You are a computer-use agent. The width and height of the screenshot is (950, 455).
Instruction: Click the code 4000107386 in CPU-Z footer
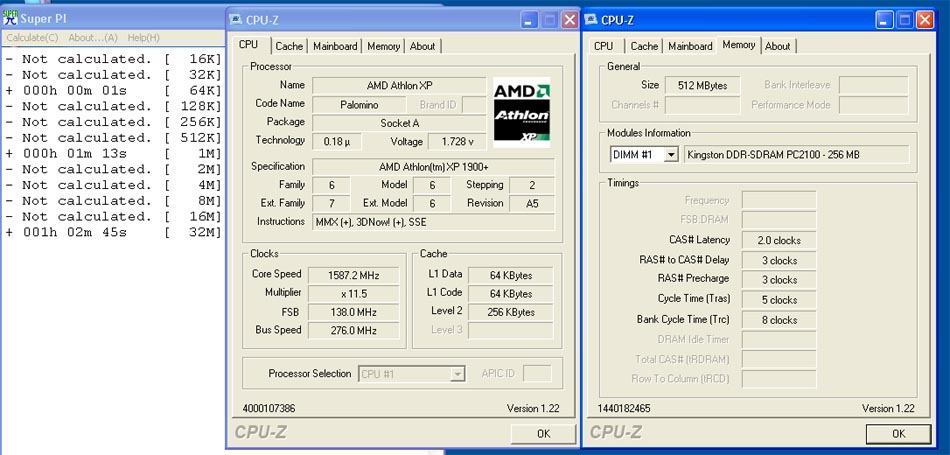tap(268, 409)
